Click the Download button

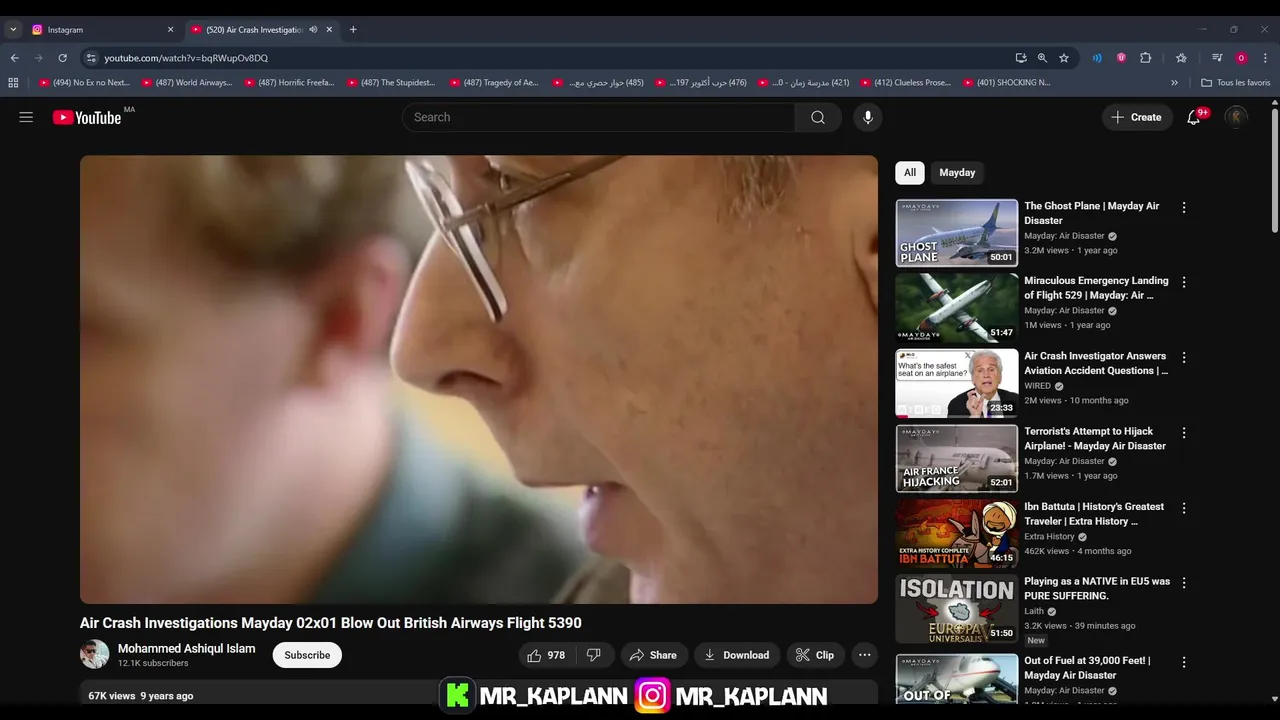(x=737, y=655)
